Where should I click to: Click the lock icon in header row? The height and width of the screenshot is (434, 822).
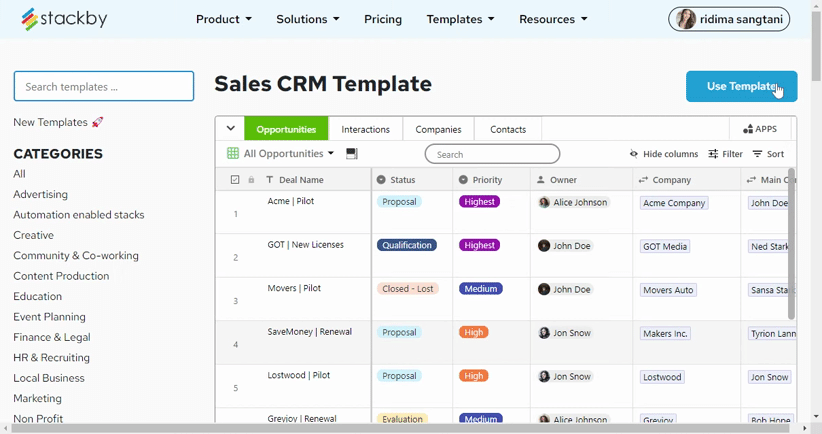click(251, 180)
